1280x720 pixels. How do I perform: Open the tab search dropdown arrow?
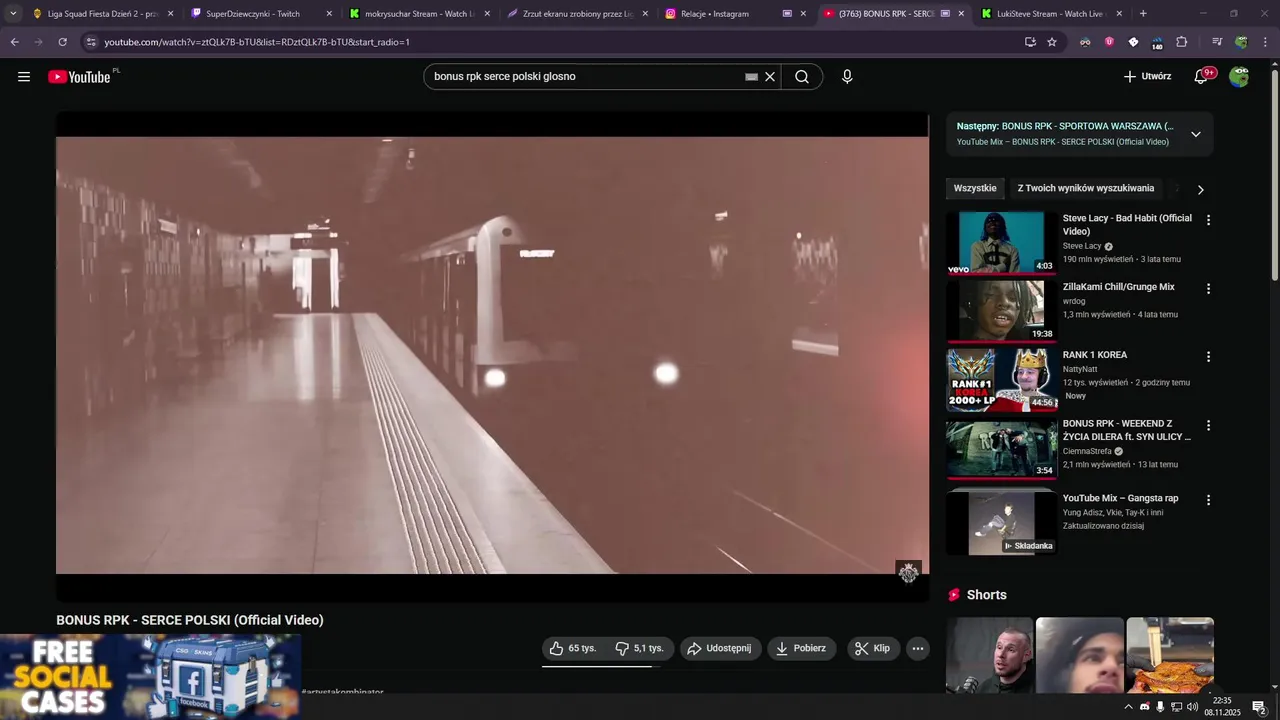pyautogui.click(x=13, y=14)
